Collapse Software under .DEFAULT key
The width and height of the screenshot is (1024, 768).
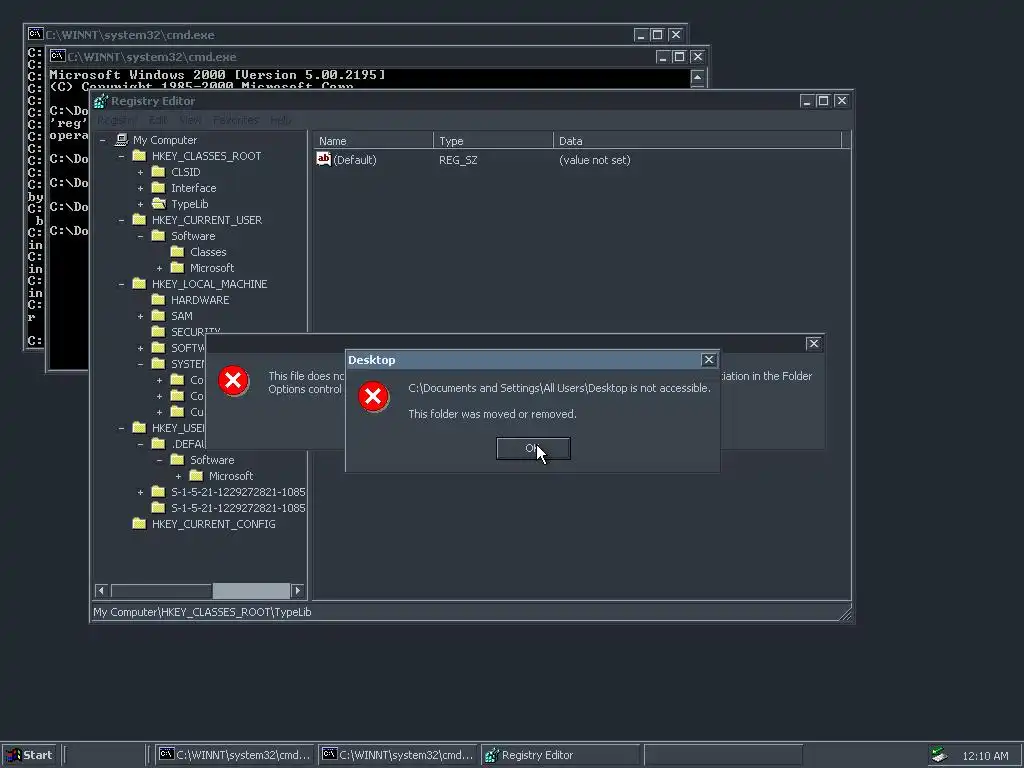click(159, 460)
